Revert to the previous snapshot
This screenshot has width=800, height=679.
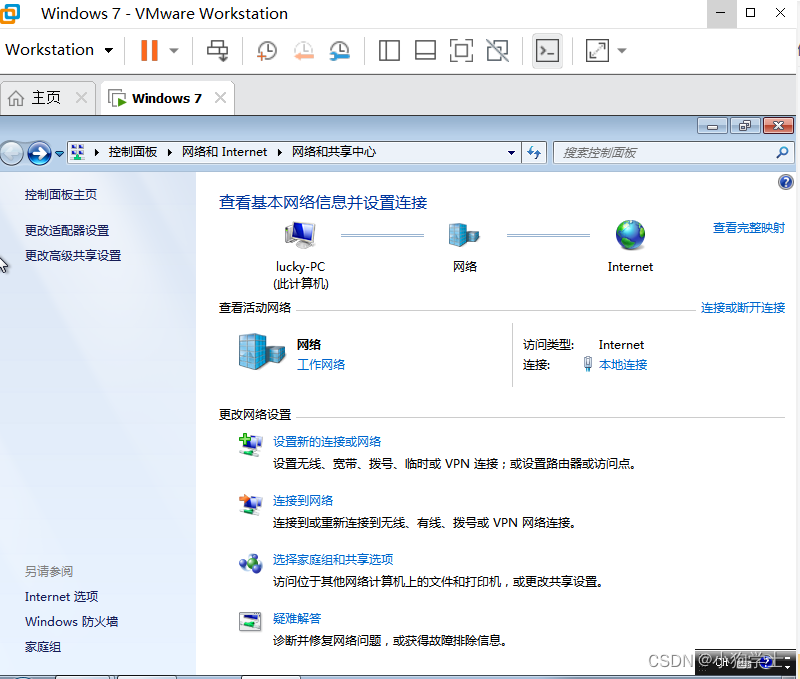tap(304, 51)
